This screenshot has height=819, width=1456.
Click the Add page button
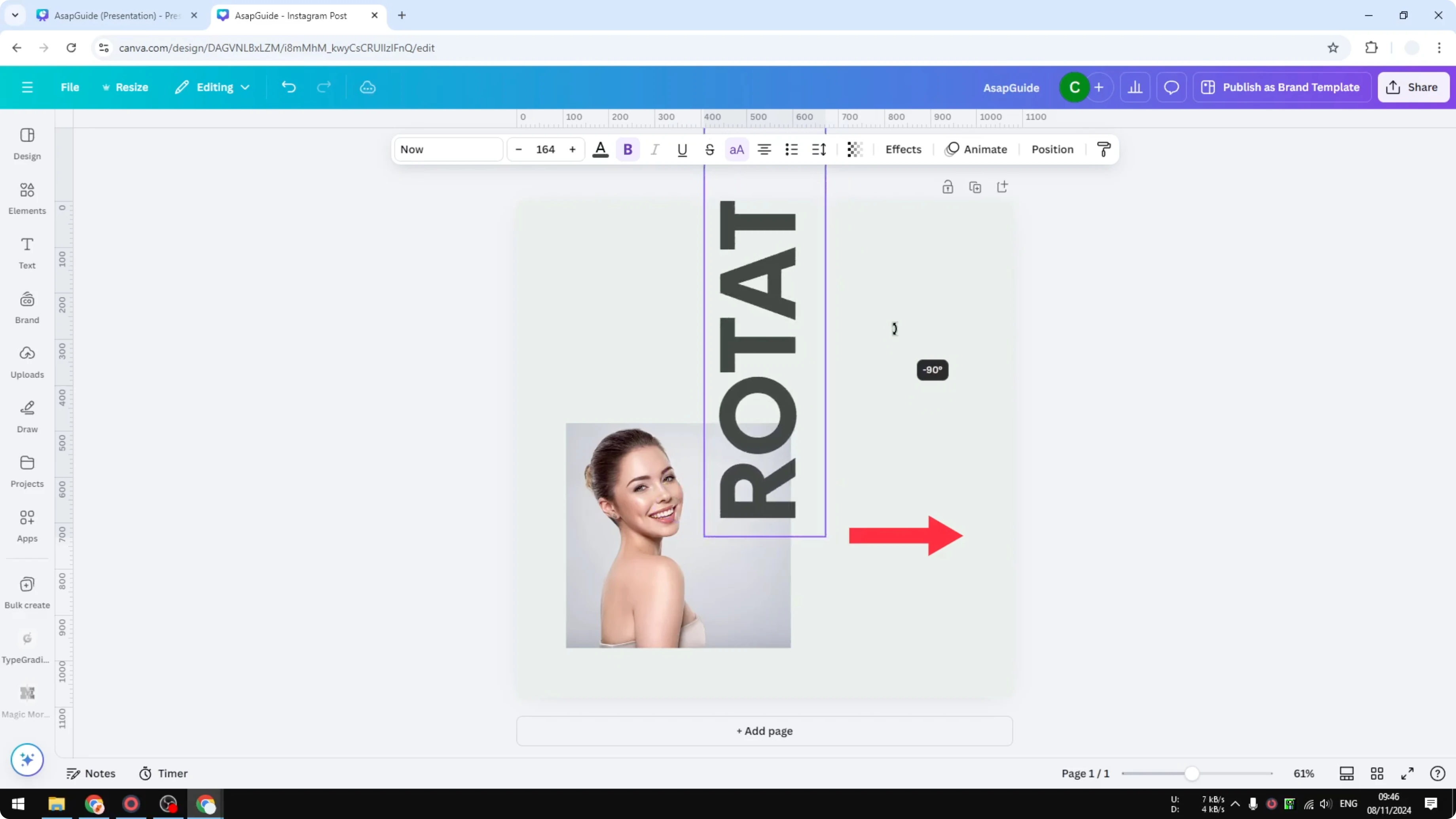(x=764, y=731)
